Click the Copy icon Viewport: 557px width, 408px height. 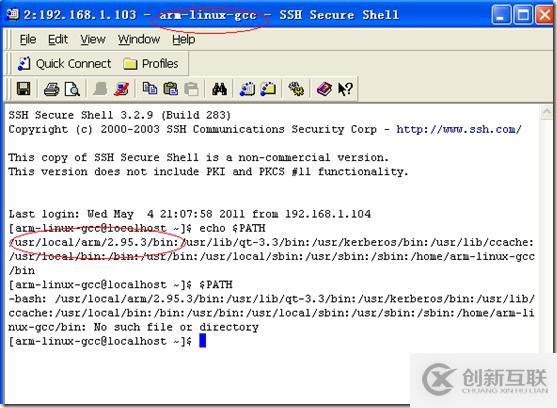[150, 89]
